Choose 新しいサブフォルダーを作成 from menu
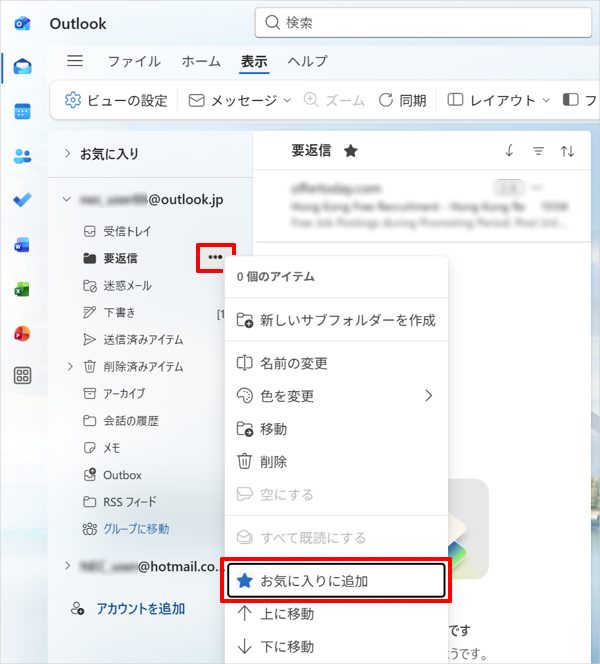 [336, 320]
